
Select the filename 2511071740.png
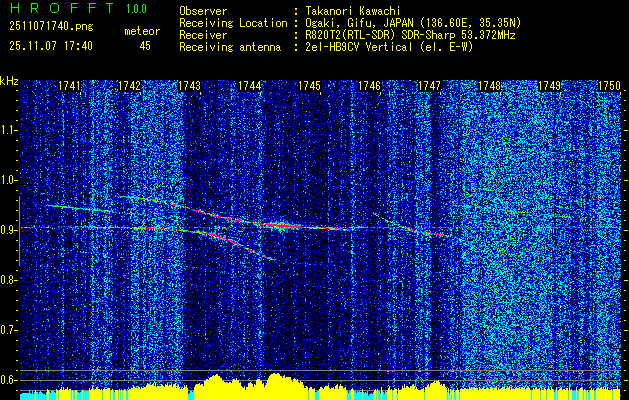tap(51, 26)
